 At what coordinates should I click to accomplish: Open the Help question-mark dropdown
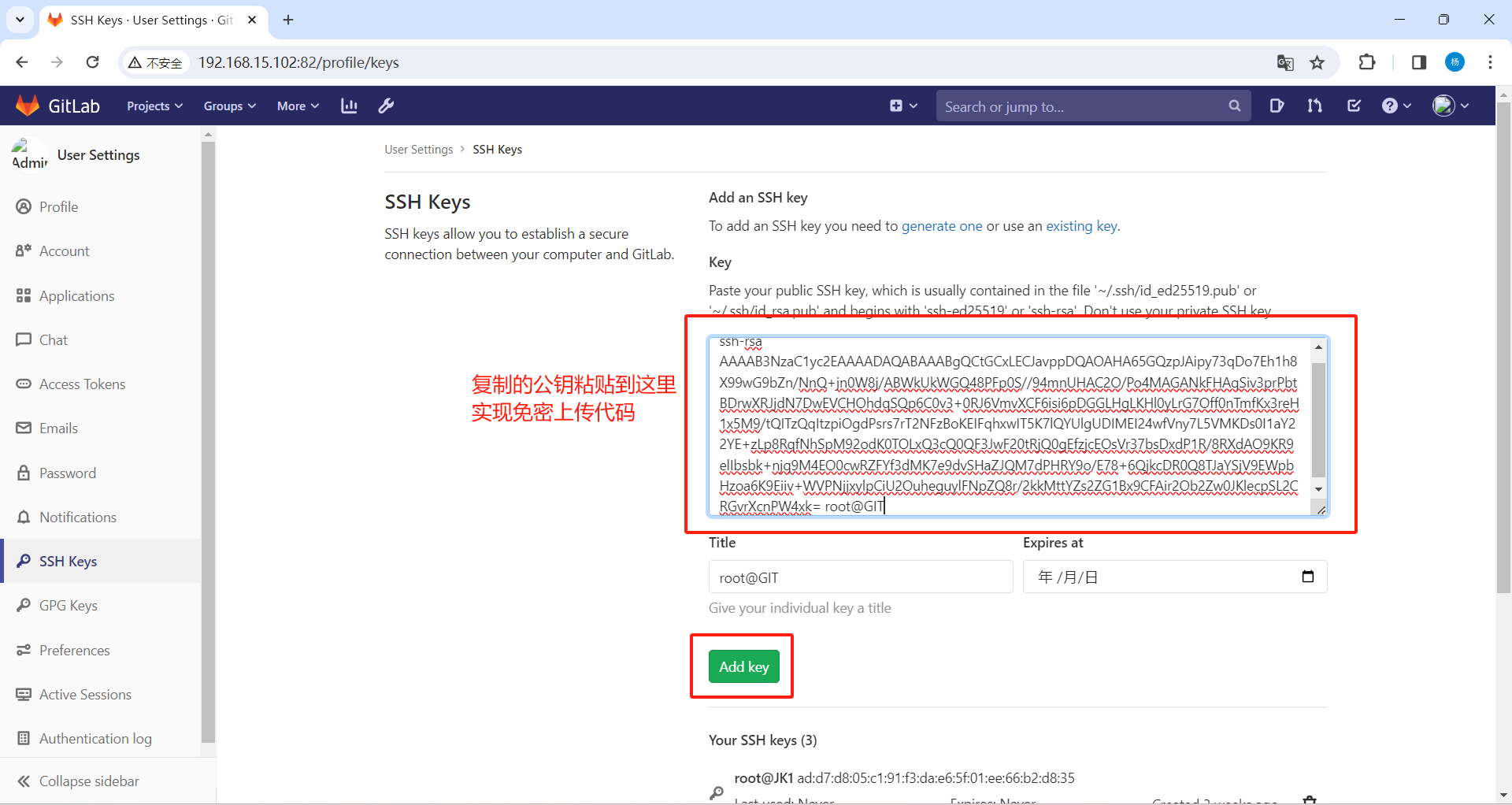(1395, 106)
